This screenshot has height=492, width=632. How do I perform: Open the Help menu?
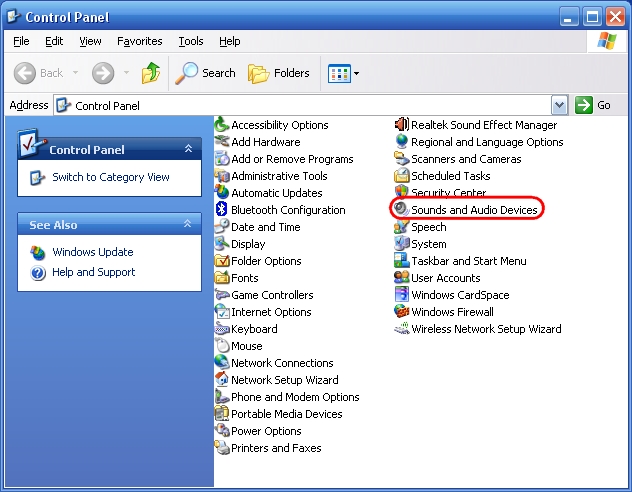(x=230, y=41)
